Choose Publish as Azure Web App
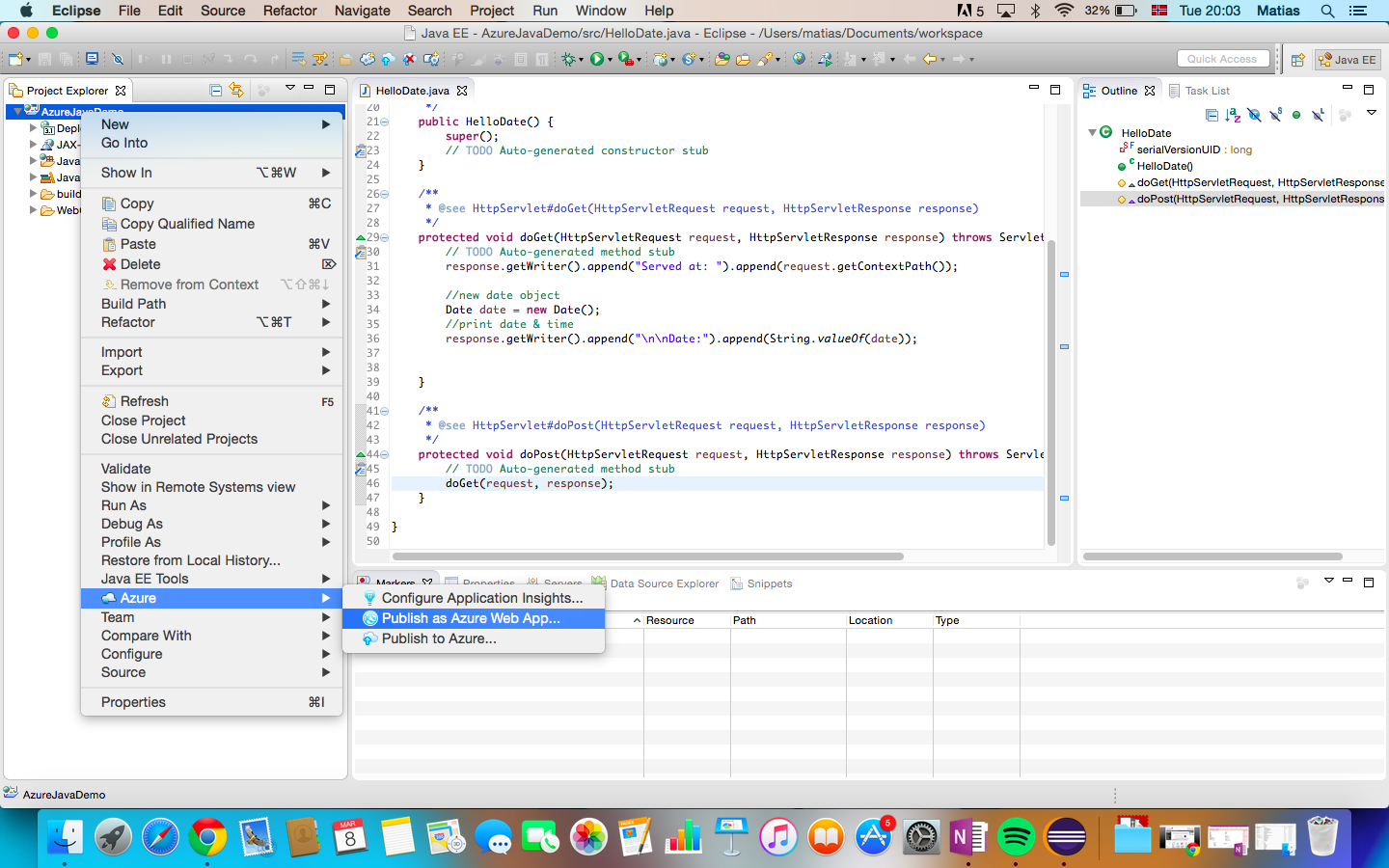The height and width of the screenshot is (868, 1389). pyautogui.click(x=474, y=618)
